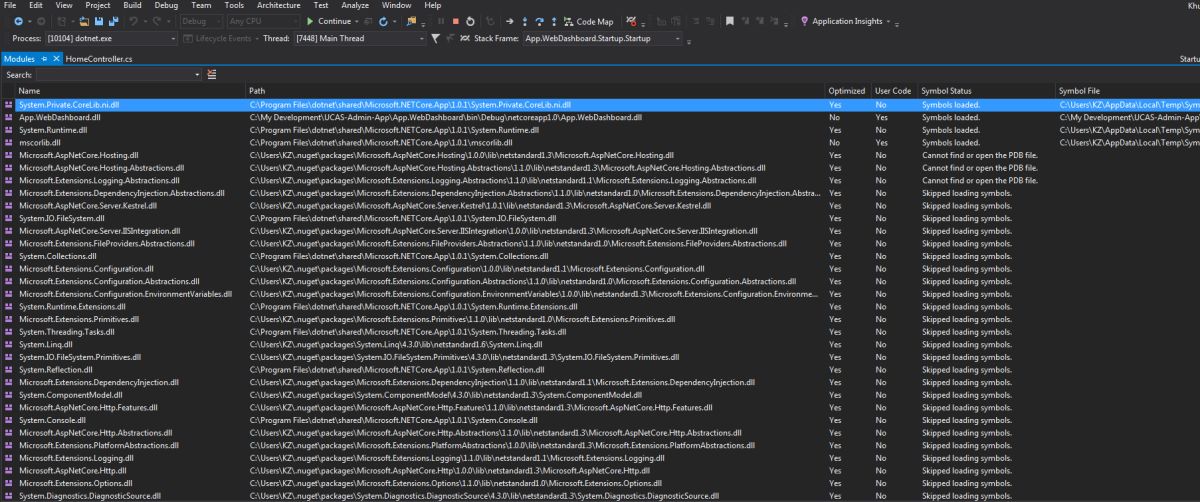Click the pin icon on Modules tab
Screen dimensions: 1200x502
coord(43,59)
